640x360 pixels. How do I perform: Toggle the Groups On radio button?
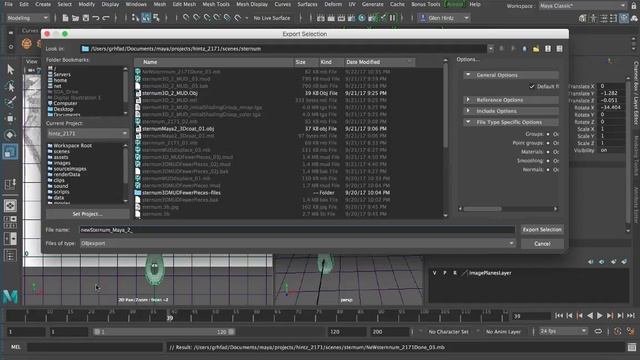click(x=548, y=134)
